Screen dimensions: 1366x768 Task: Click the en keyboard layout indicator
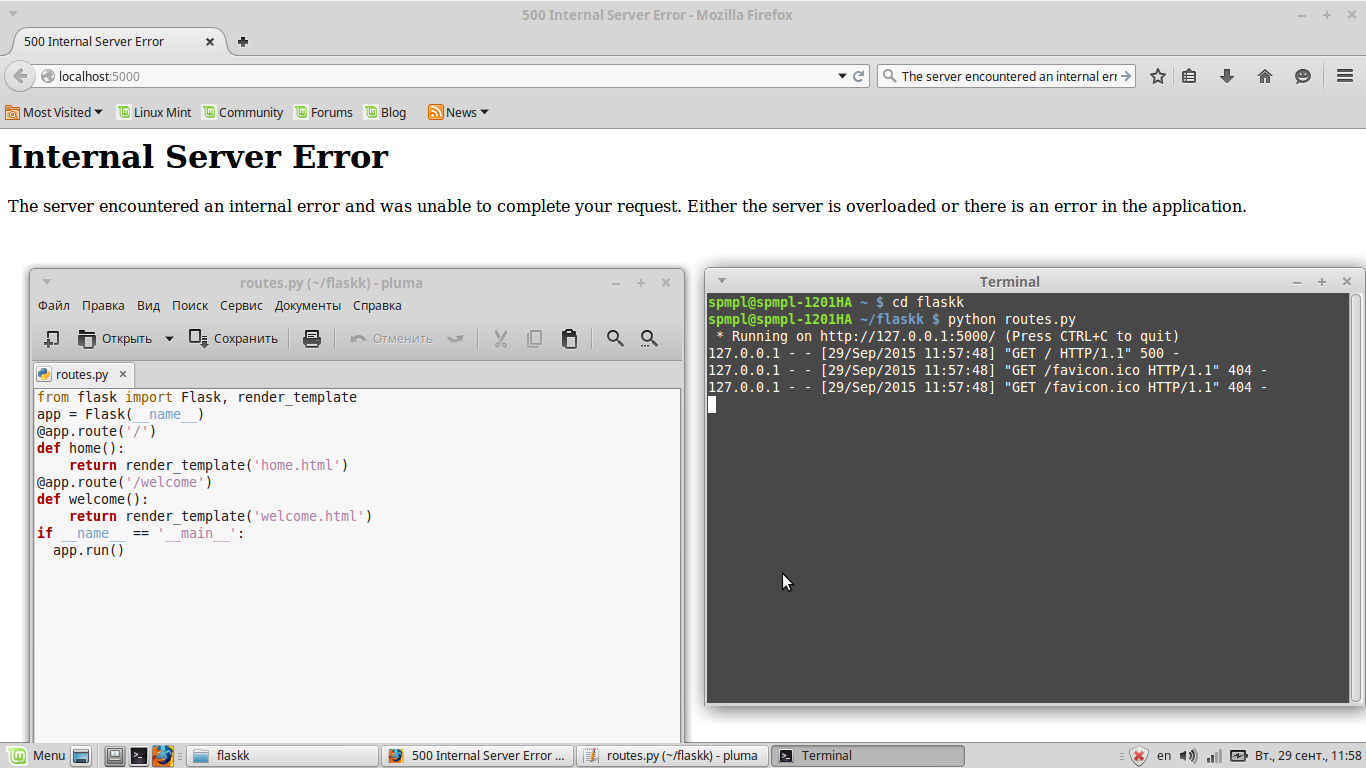1164,756
